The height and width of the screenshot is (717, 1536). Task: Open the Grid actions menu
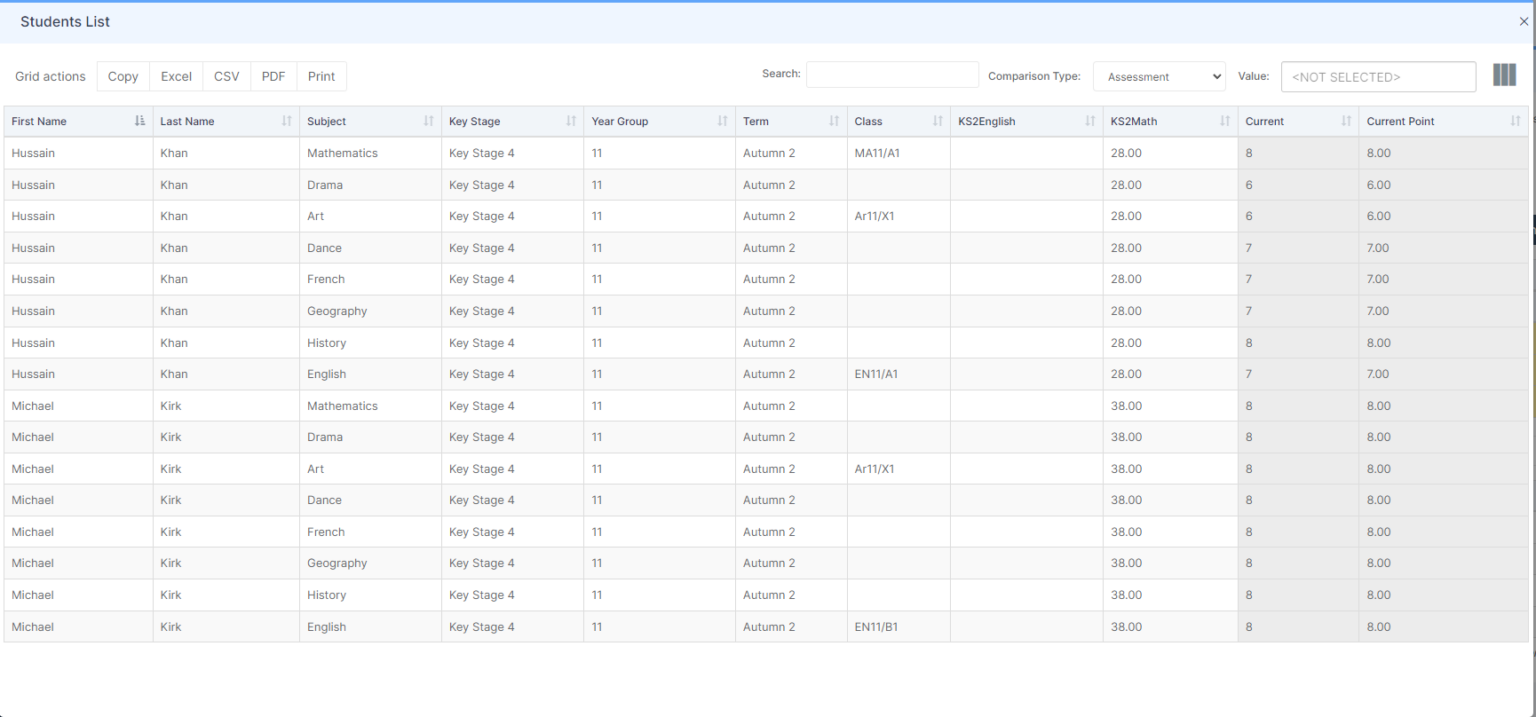click(49, 76)
